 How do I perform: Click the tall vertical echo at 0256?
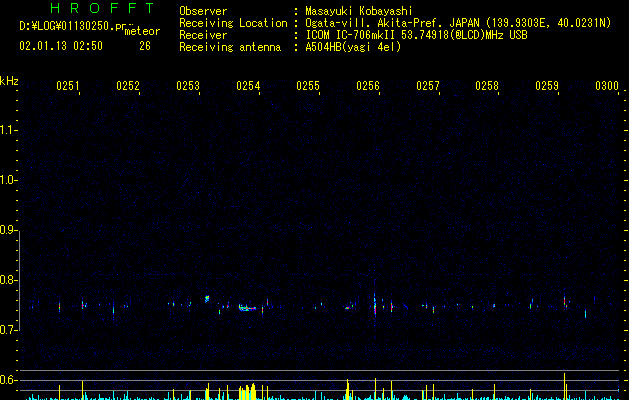pos(375,305)
